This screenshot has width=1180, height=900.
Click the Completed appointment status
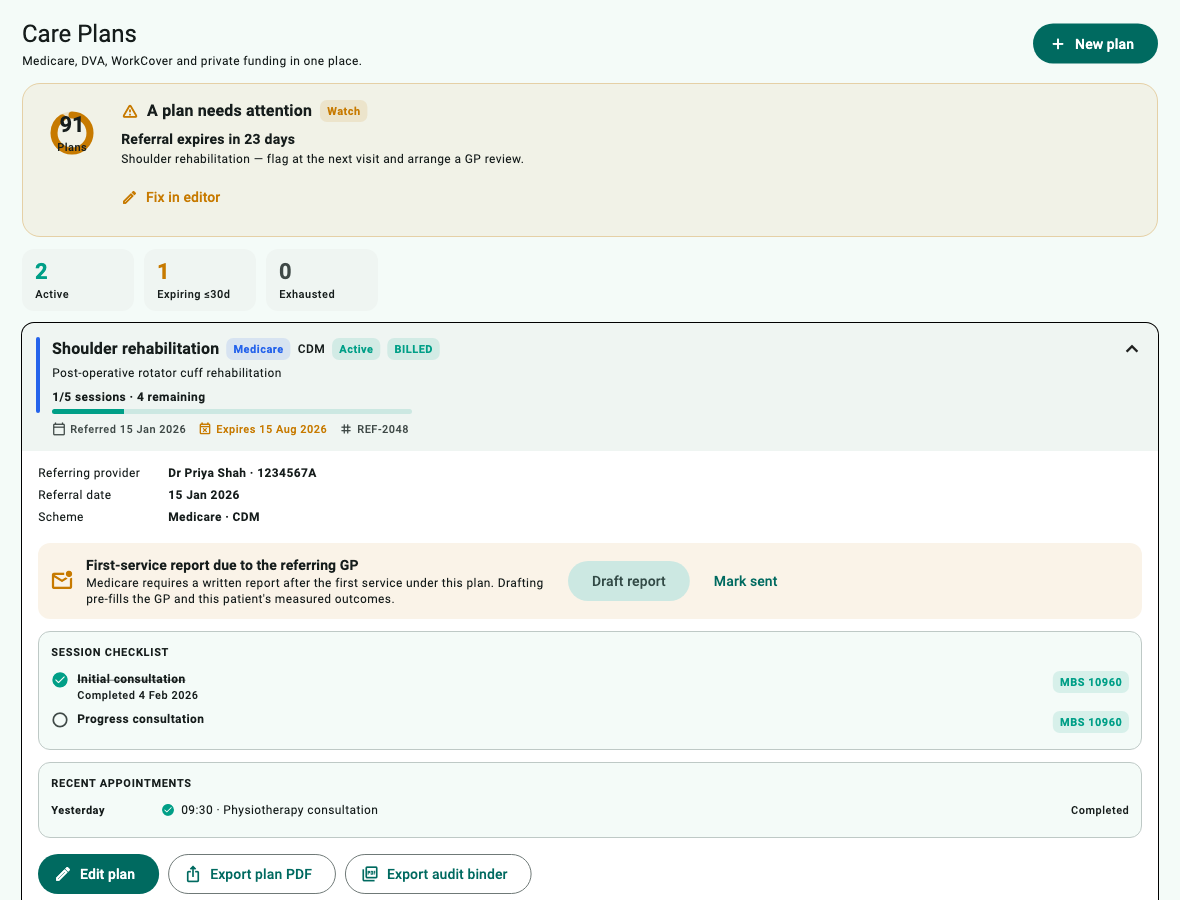[x=1099, y=810]
